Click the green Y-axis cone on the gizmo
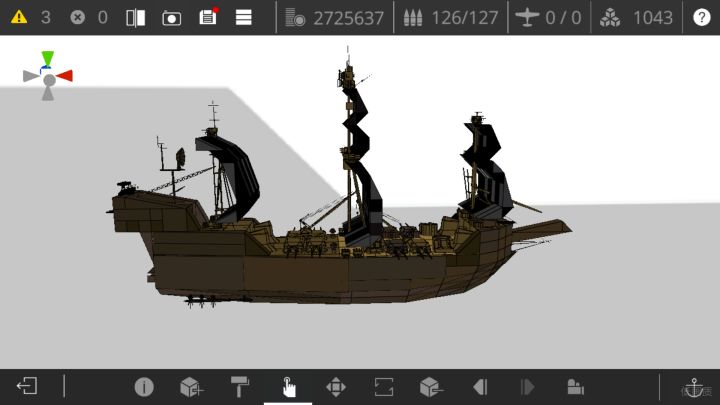720x405 pixels. [x=48, y=59]
